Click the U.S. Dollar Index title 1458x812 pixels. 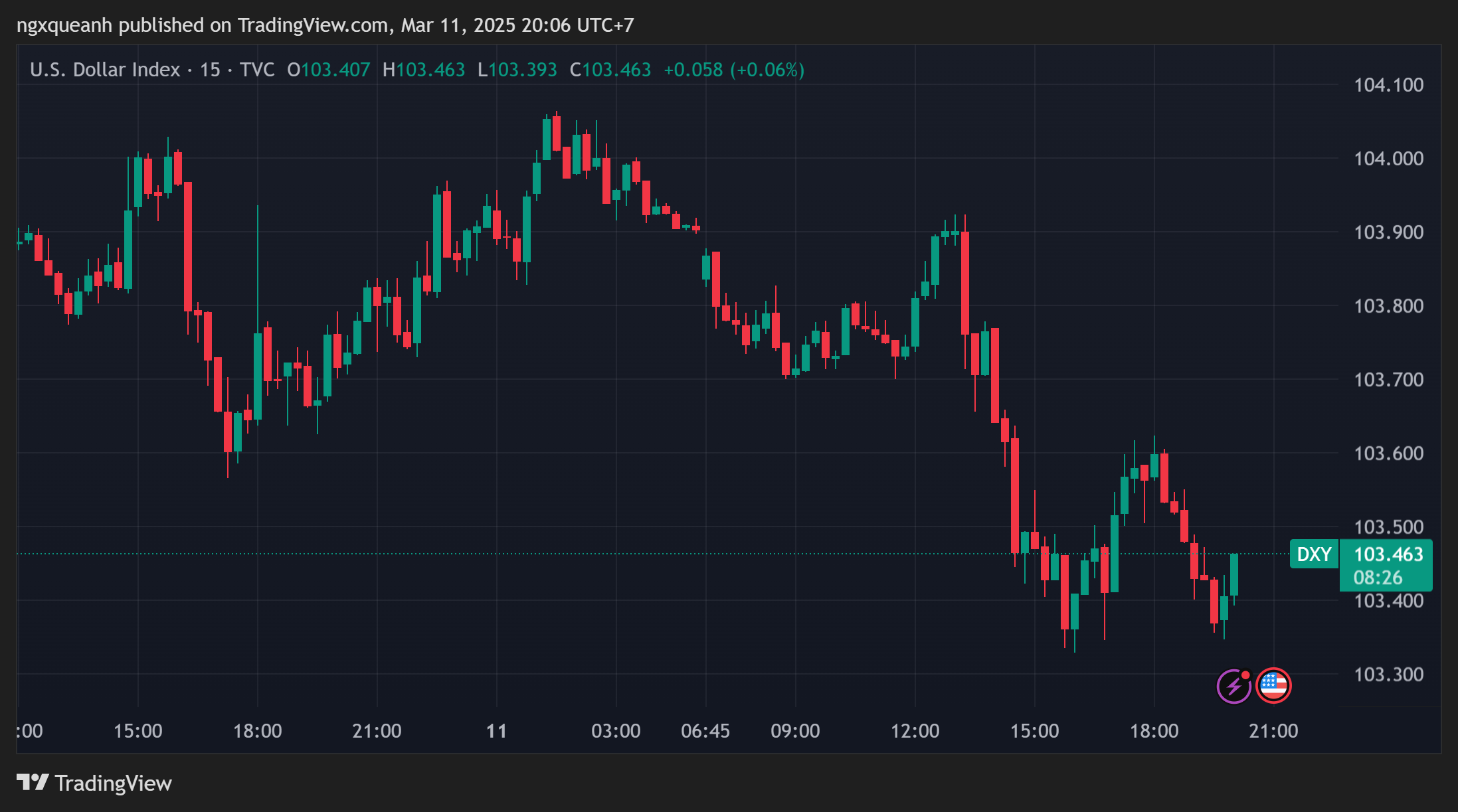click(105, 70)
